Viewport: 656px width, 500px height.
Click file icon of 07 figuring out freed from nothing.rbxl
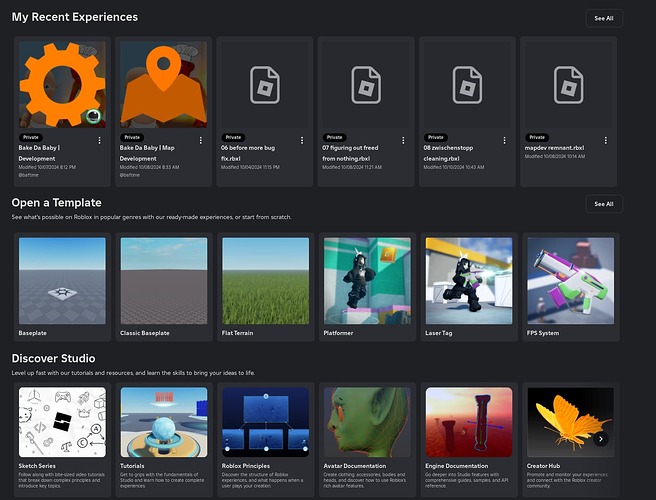[x=366, y=85]
